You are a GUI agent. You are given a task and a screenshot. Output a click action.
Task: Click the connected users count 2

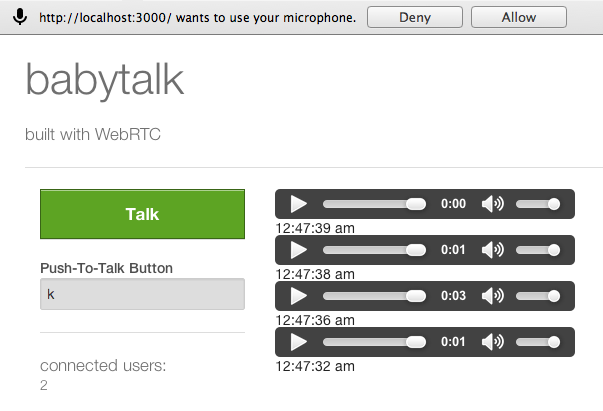click(x=44, y=385)
